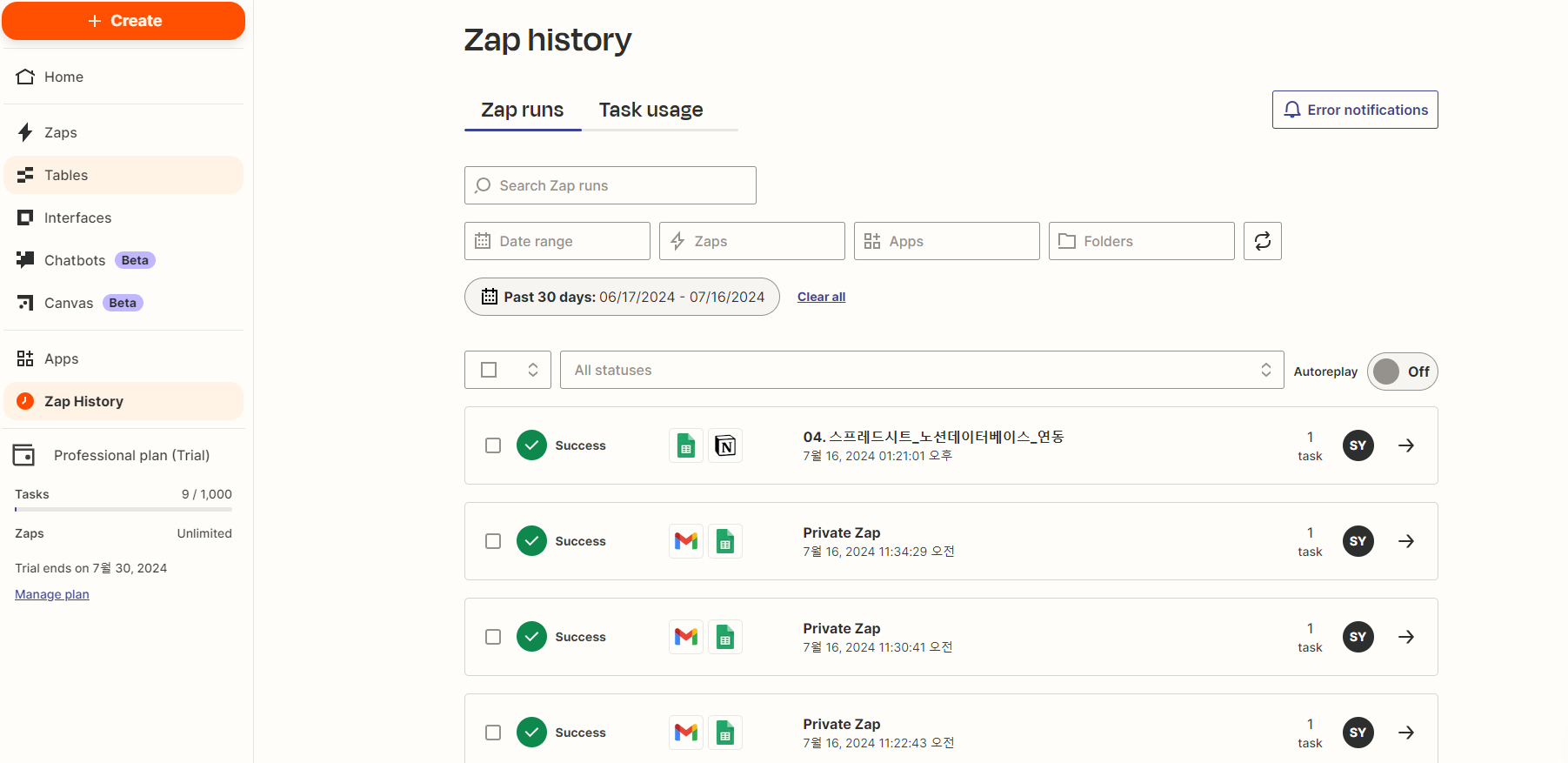Open the All statuses dropdown

922,370
